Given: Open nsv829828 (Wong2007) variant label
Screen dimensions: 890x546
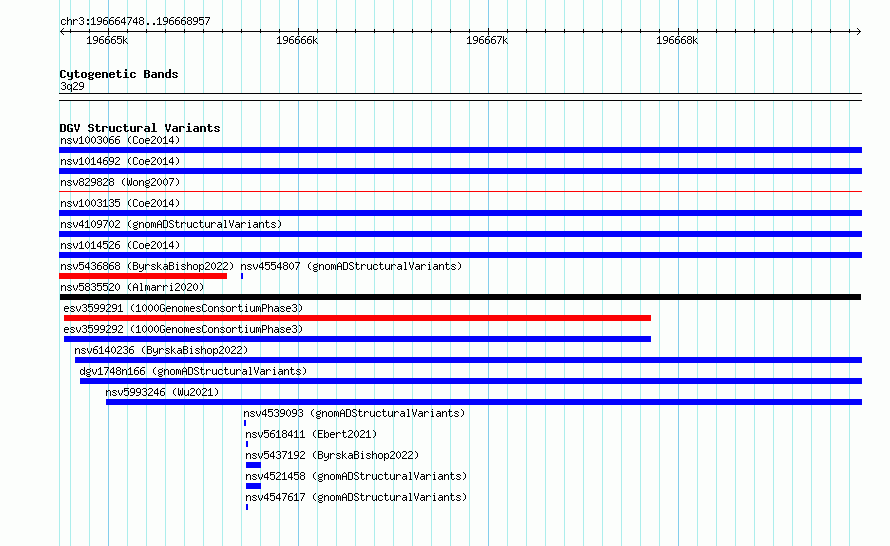Looking at the screenshot, I should (120, 182).
